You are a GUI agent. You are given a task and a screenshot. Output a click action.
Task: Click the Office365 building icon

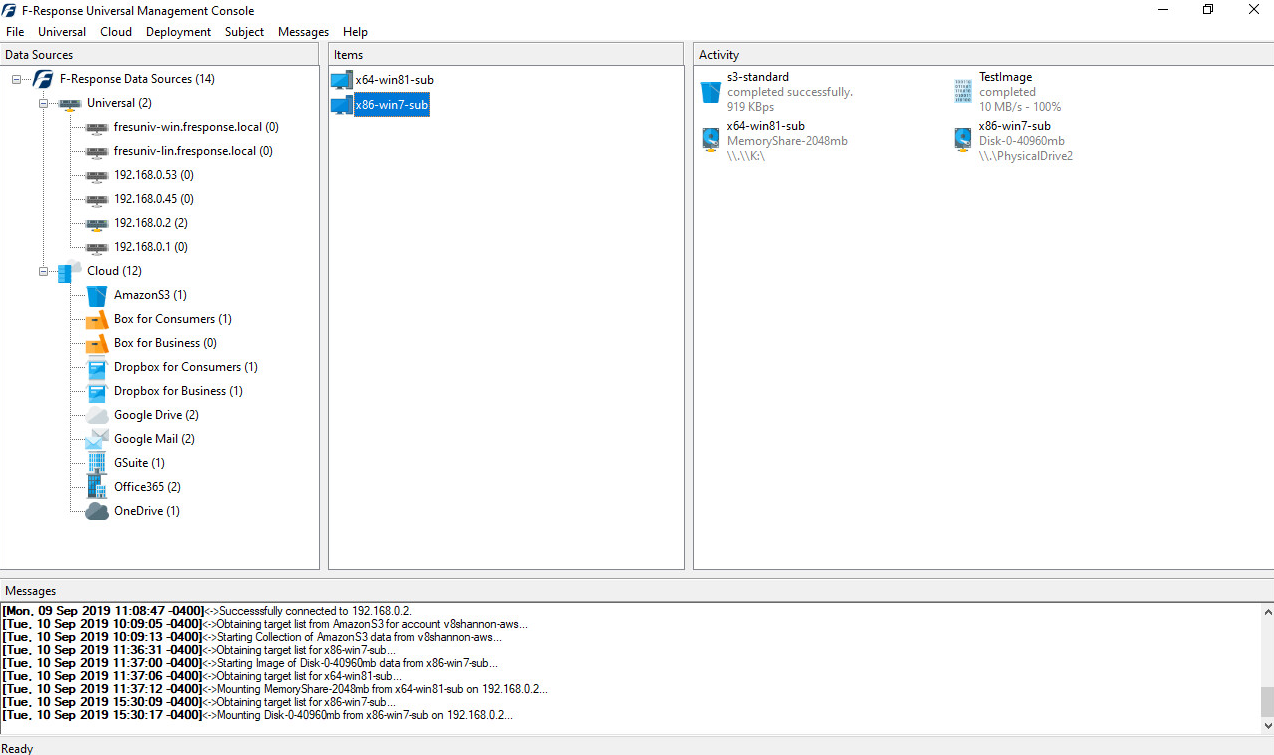tap(97, 487)
